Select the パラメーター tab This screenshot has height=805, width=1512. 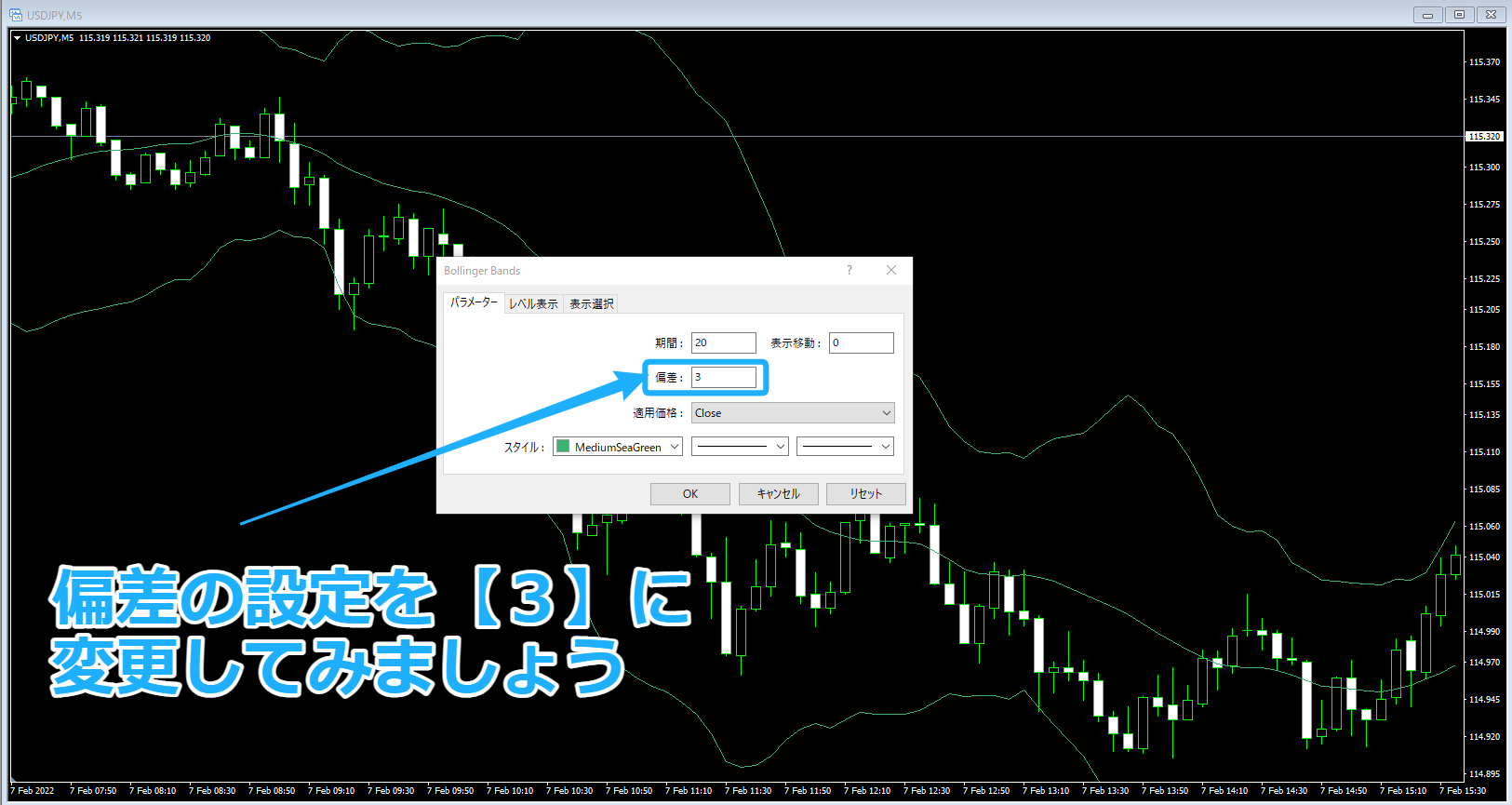tap(474, 302)
